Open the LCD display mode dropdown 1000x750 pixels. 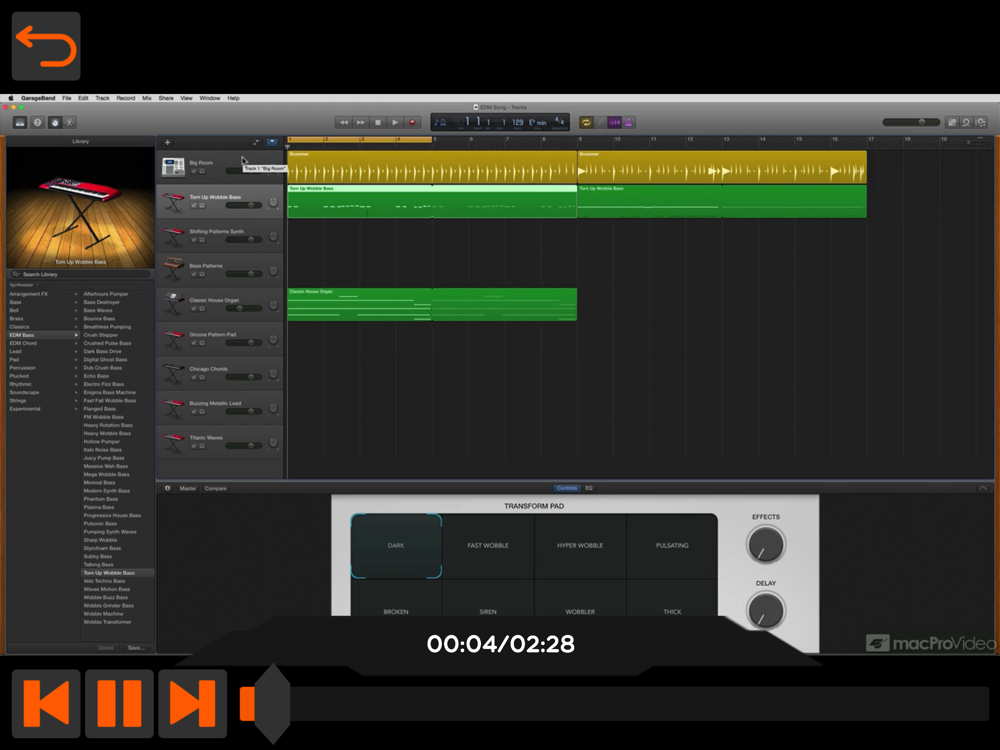point(440,122)
